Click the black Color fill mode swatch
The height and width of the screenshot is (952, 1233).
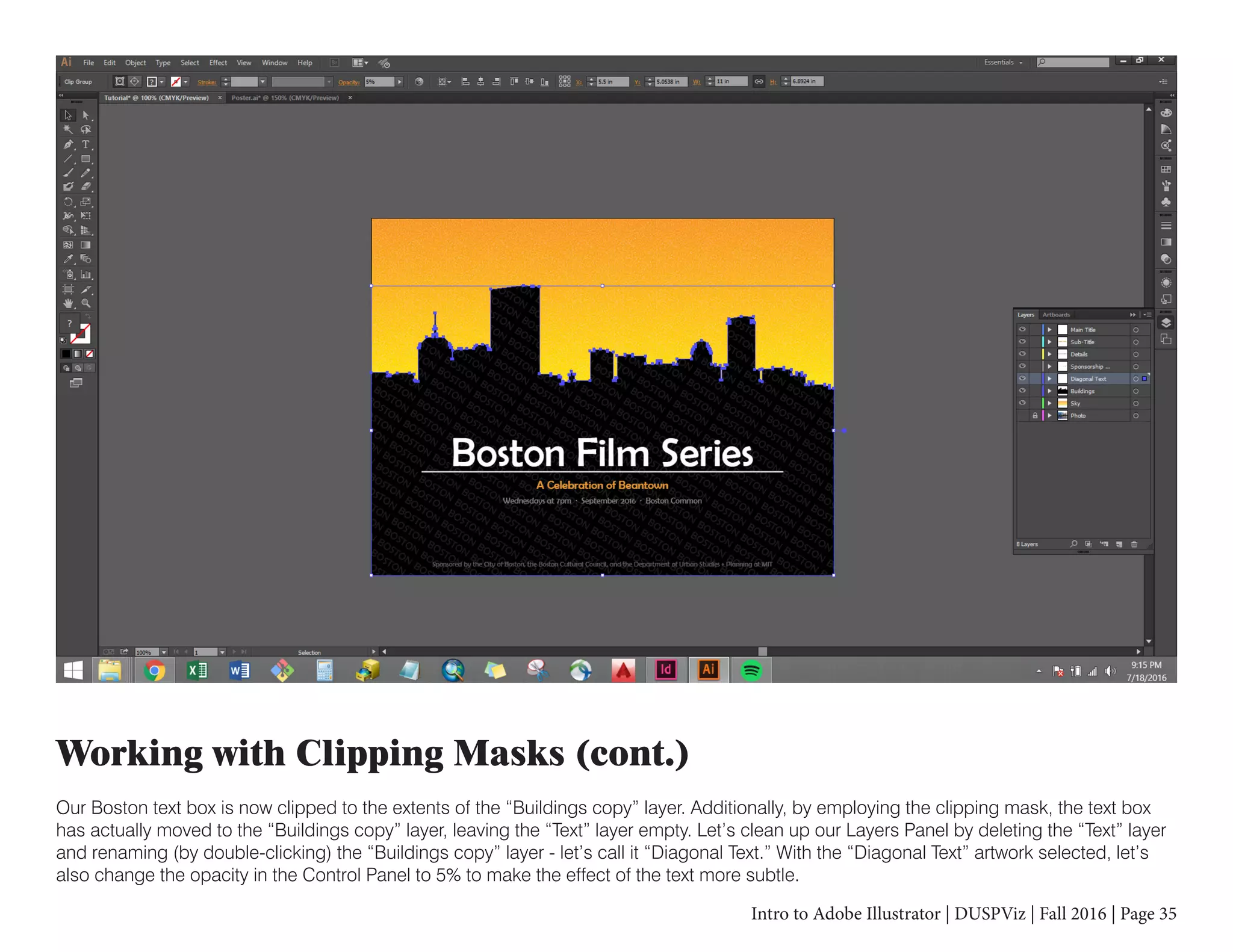66,354
